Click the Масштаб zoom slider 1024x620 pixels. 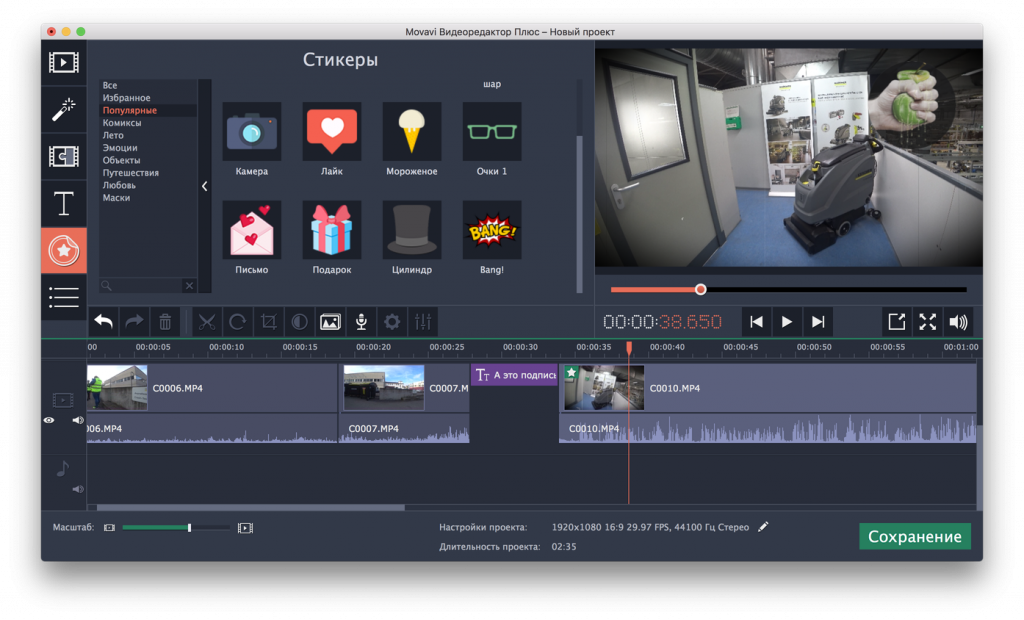176,528
